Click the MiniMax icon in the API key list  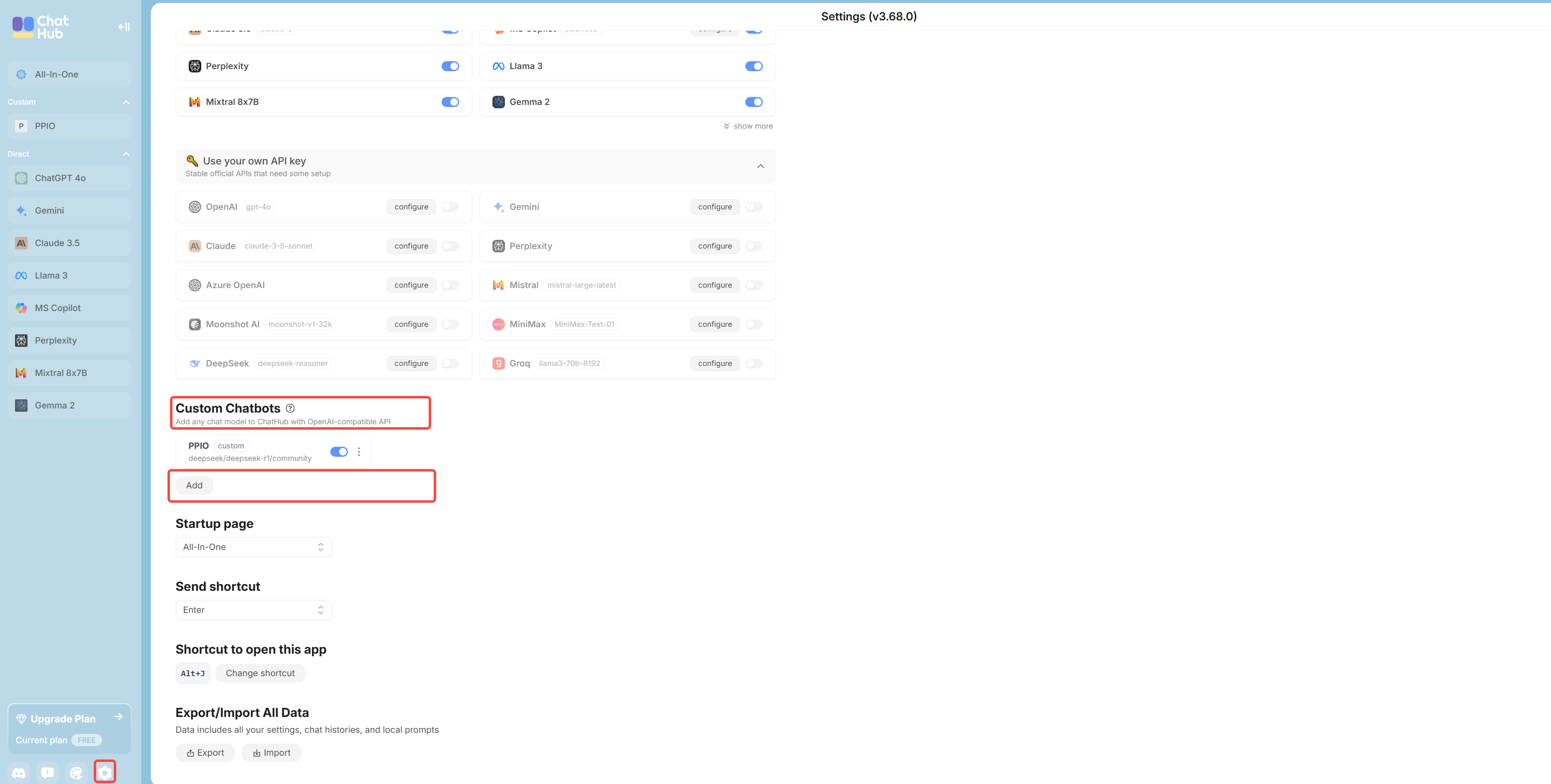[x=499, y=324]
